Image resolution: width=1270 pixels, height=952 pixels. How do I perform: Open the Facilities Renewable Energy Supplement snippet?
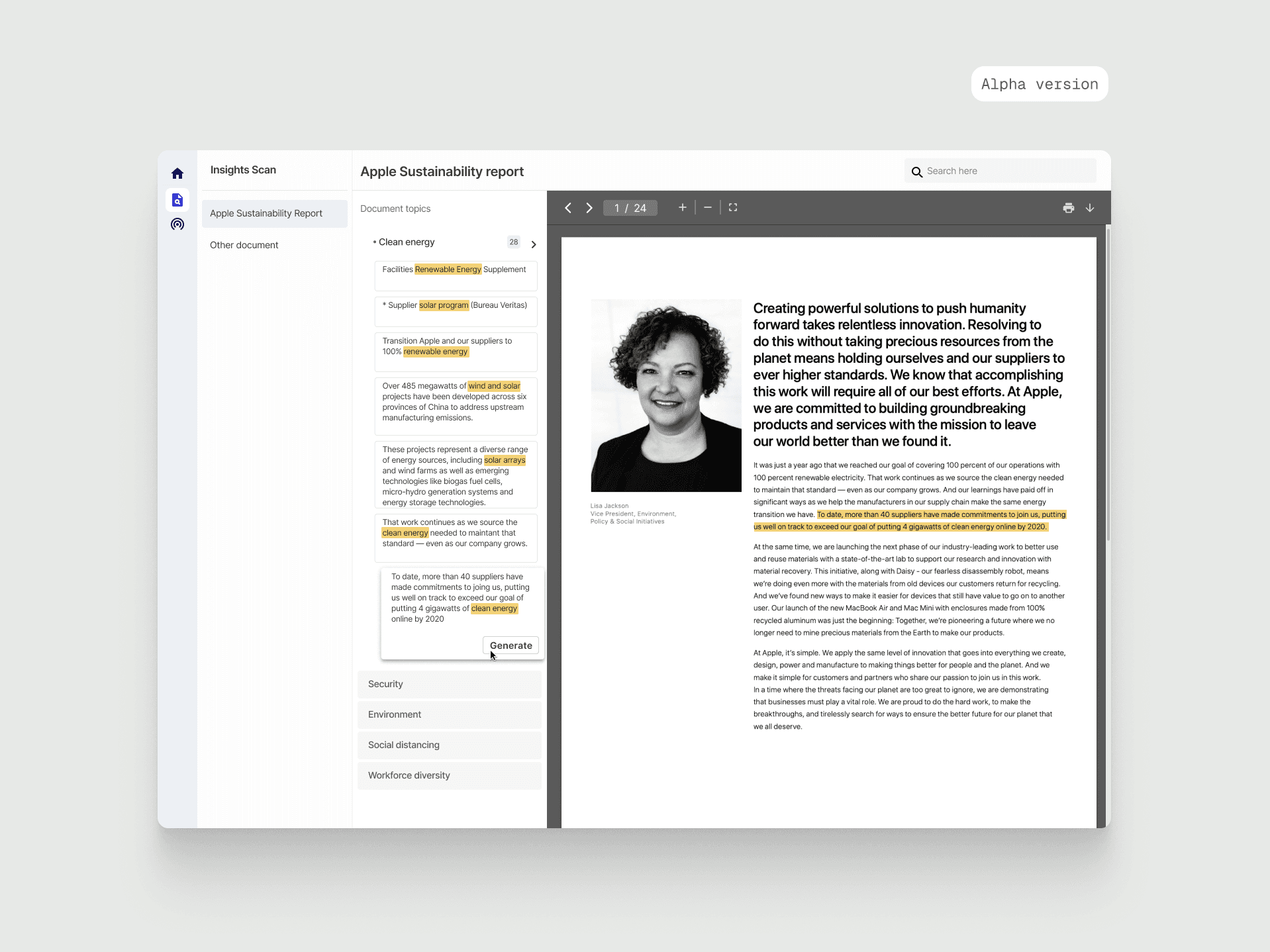[456, 276]
